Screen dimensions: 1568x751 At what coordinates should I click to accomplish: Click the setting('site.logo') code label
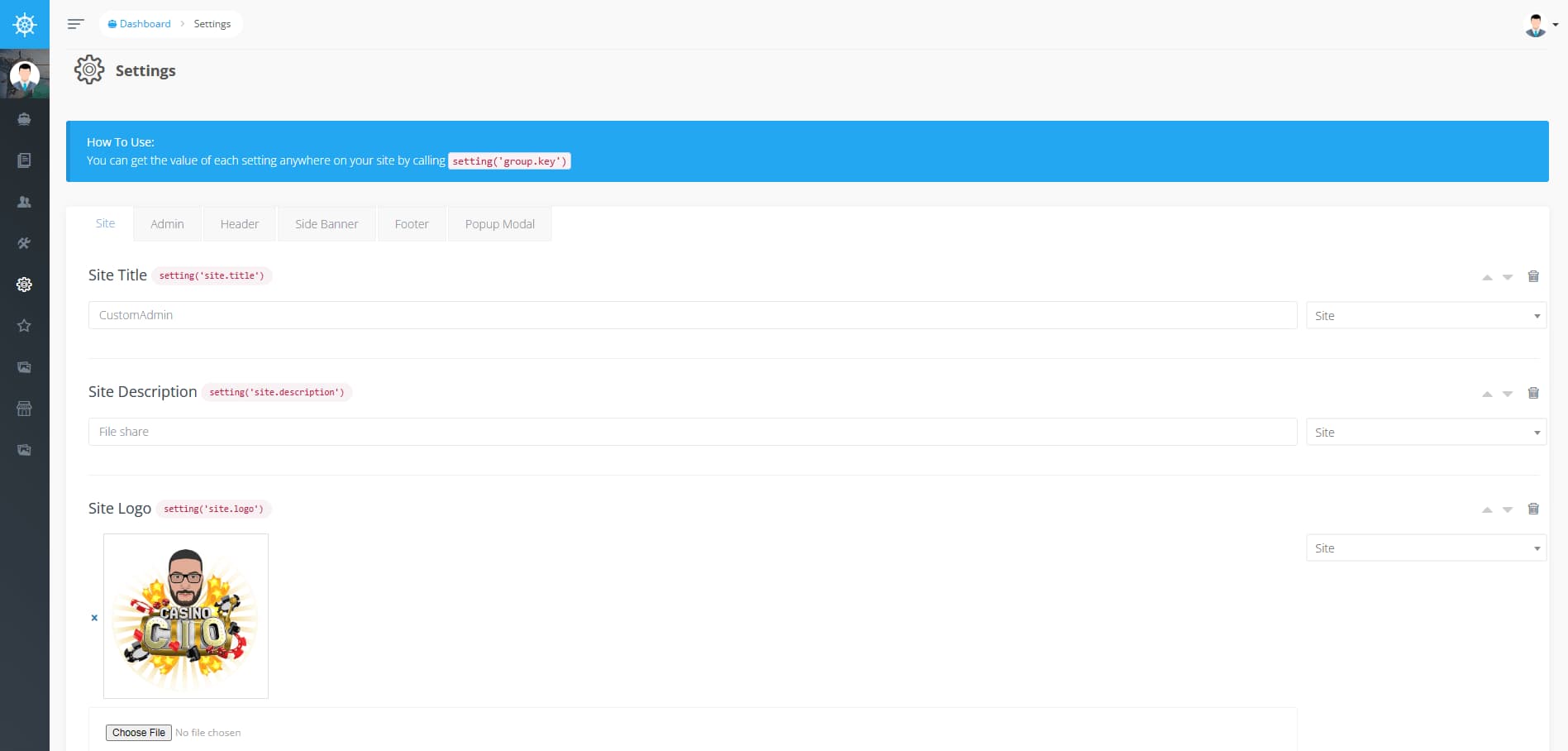[x=213, y=509]
